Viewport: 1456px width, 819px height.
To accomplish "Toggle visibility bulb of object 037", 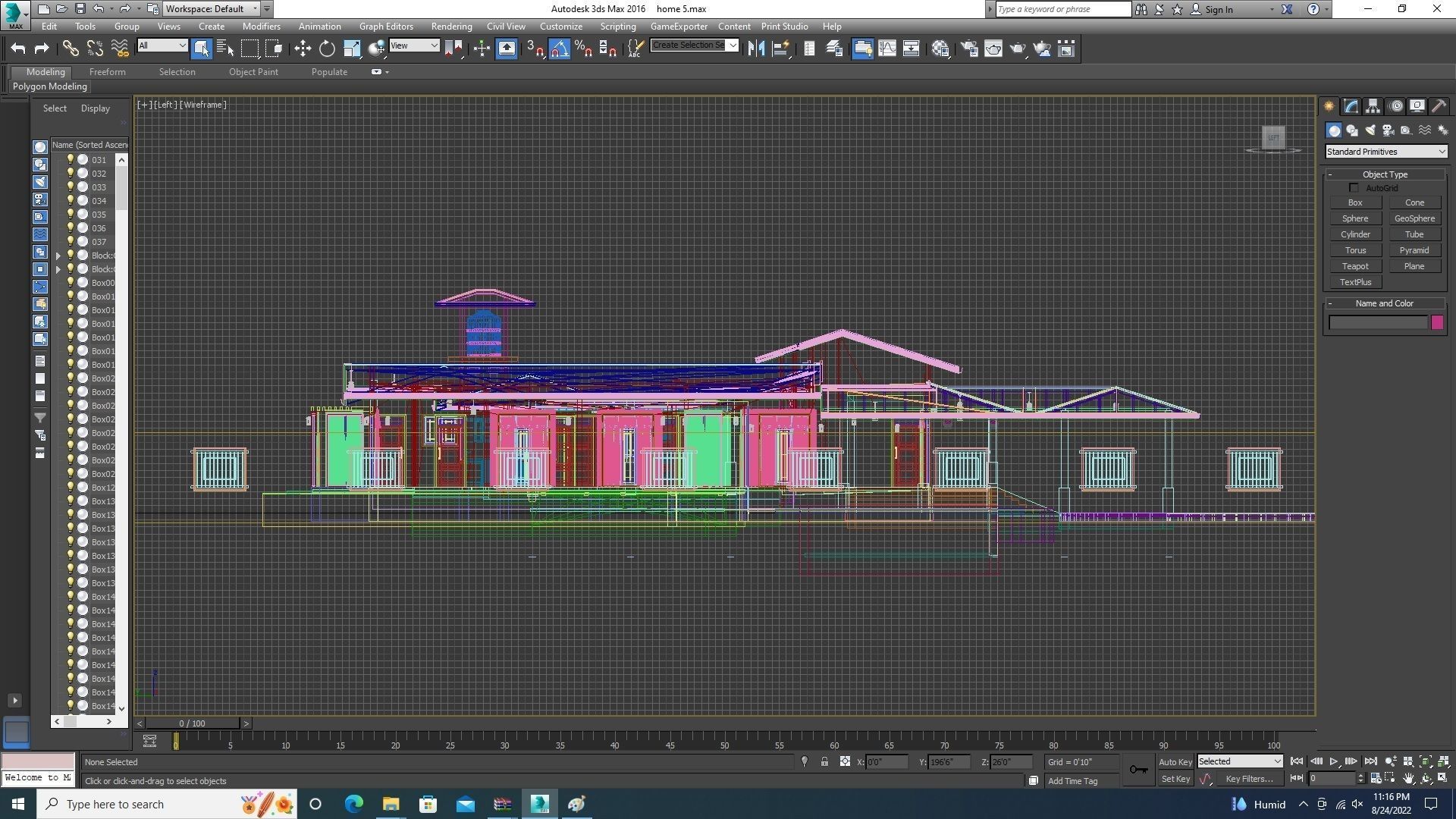I will 71,241.
